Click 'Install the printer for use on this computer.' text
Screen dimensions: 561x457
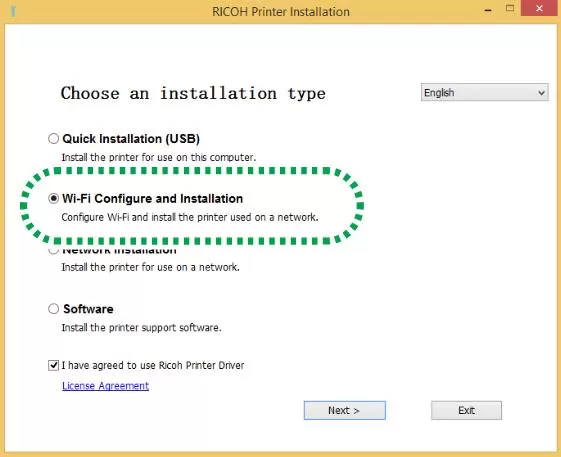(x=159, y=157)
